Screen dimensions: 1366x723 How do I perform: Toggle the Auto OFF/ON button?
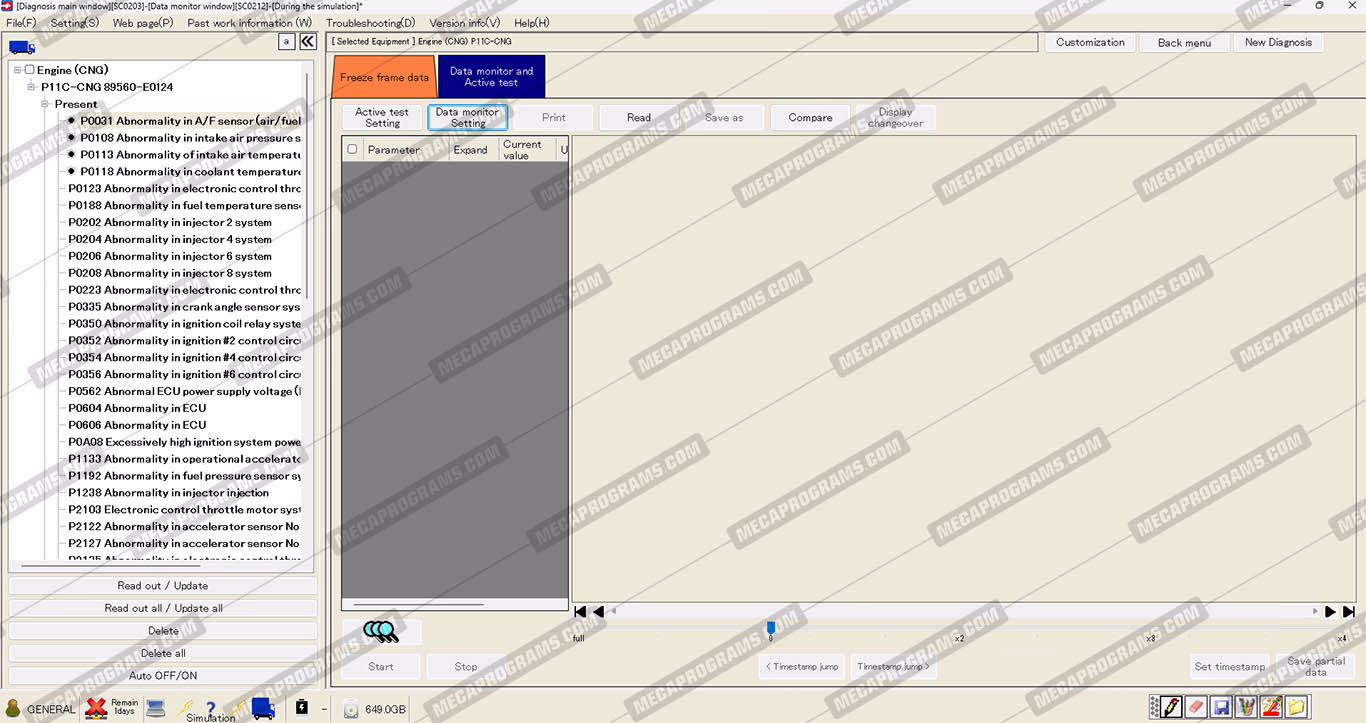pos(163,676)
